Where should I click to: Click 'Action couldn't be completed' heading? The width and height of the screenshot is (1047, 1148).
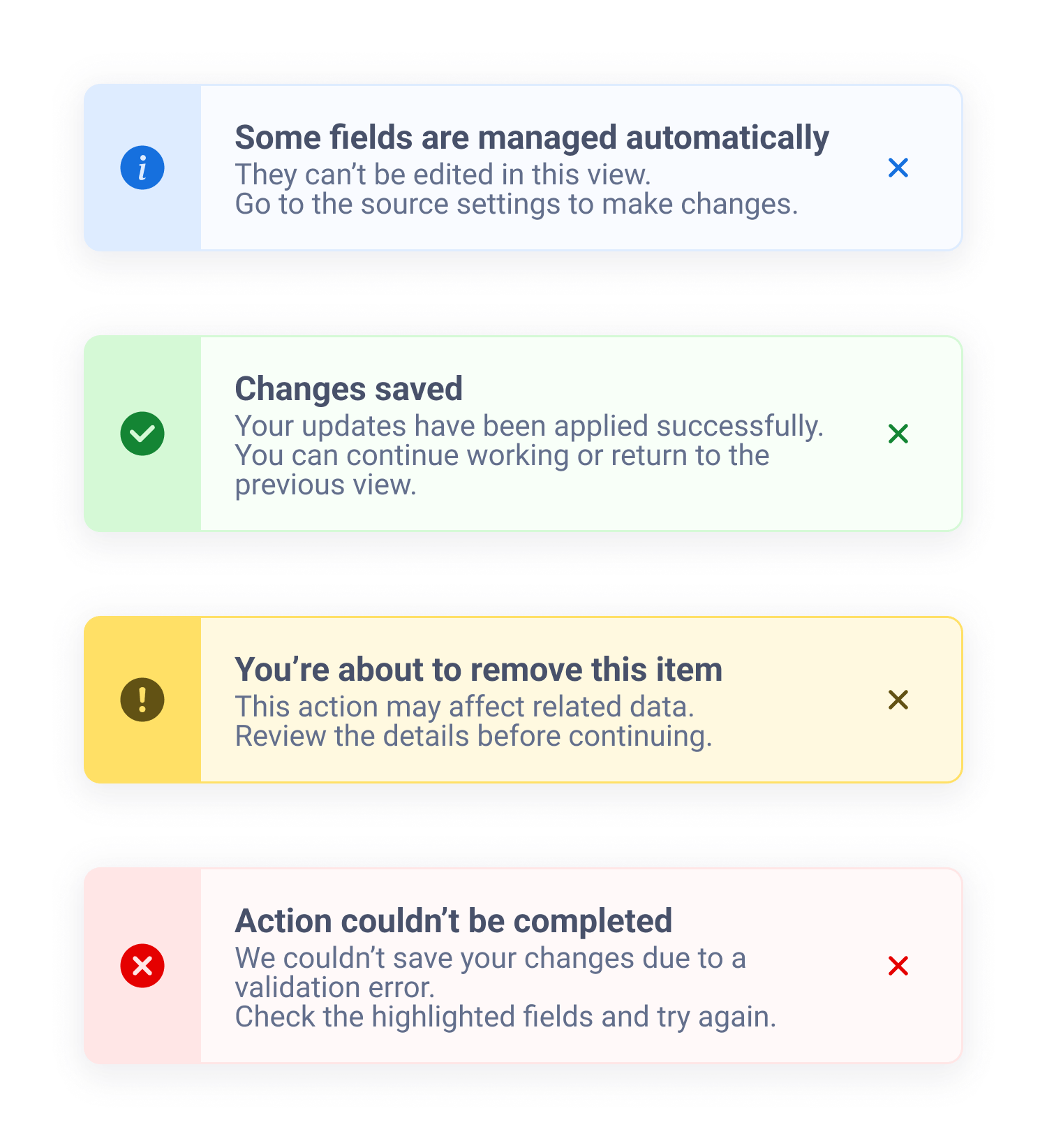[453, 921]
